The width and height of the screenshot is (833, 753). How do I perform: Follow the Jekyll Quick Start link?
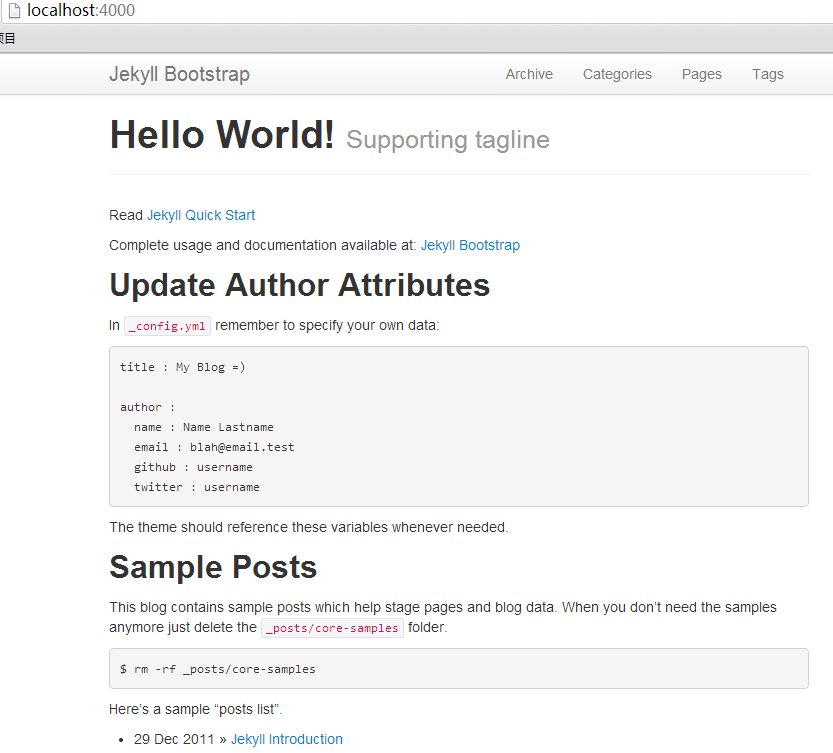(x=201, y=215)
